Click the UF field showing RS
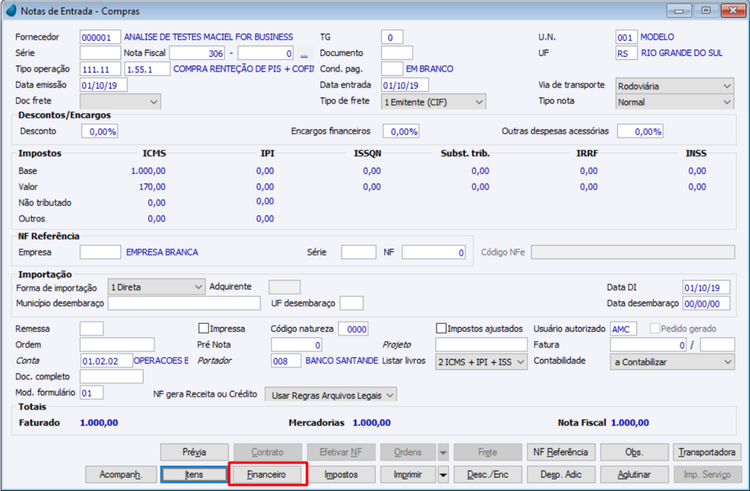The image size is (750, 491). (627, 53)
